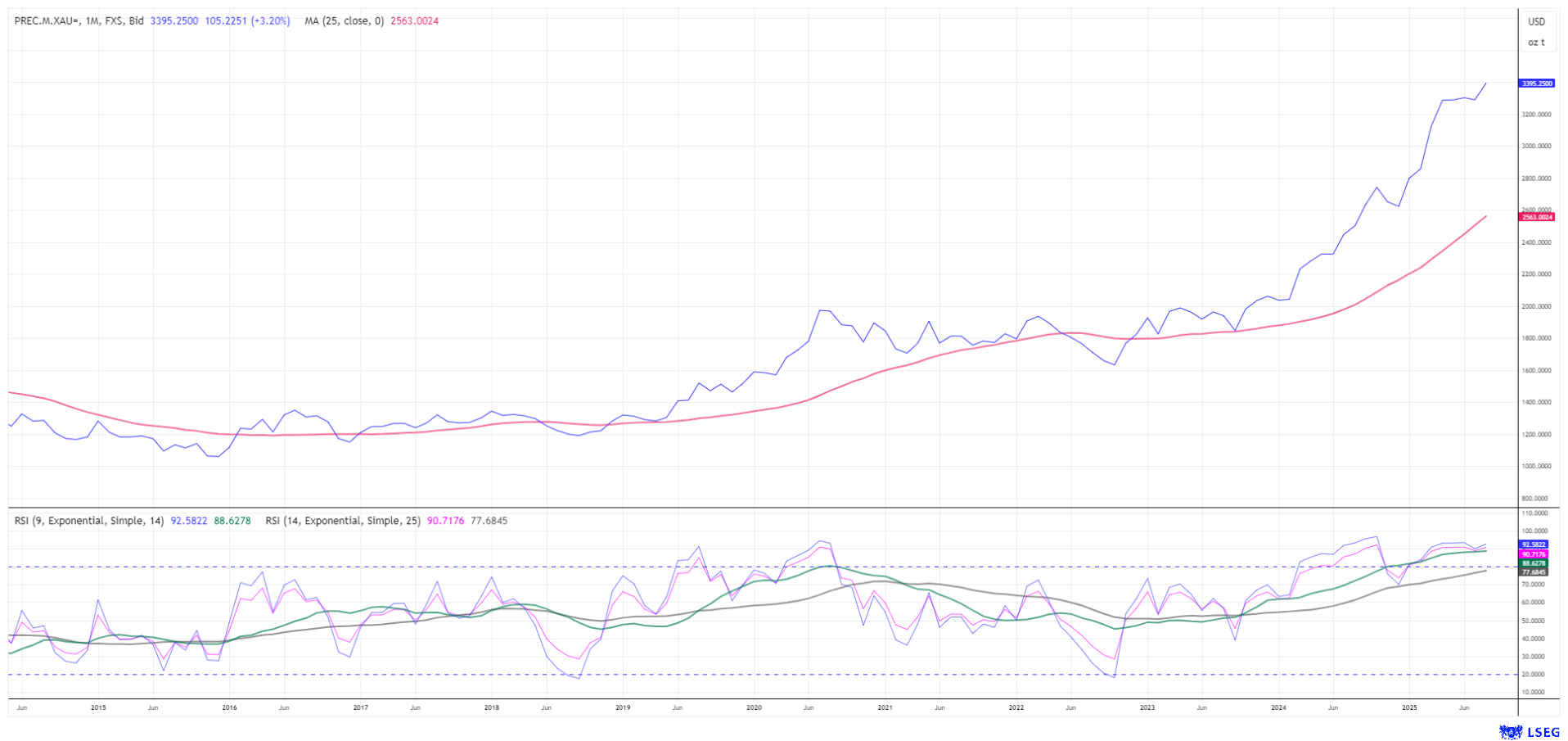1568x741 pixels.
Task: Click the 3200.0000 price axis tick
Action: point(1536,115)
